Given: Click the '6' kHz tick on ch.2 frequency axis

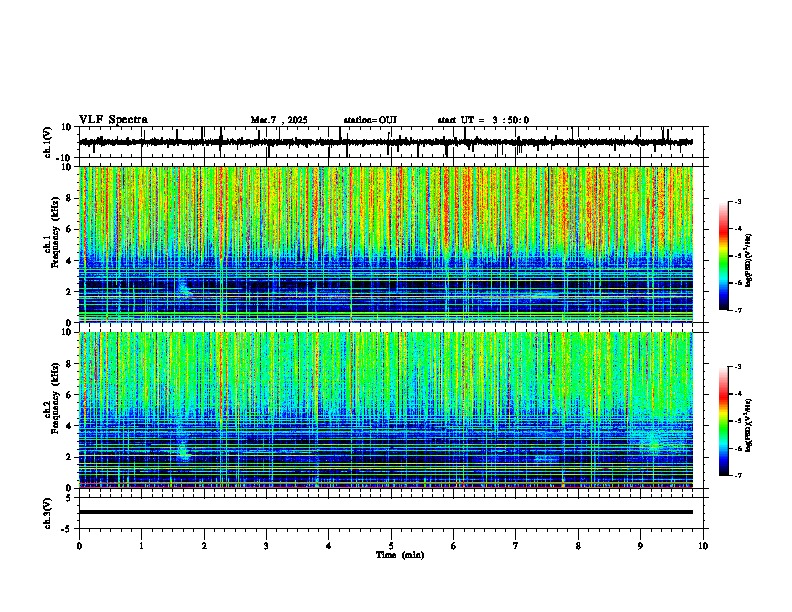Looking at the screenshot, I should point(70,395).
